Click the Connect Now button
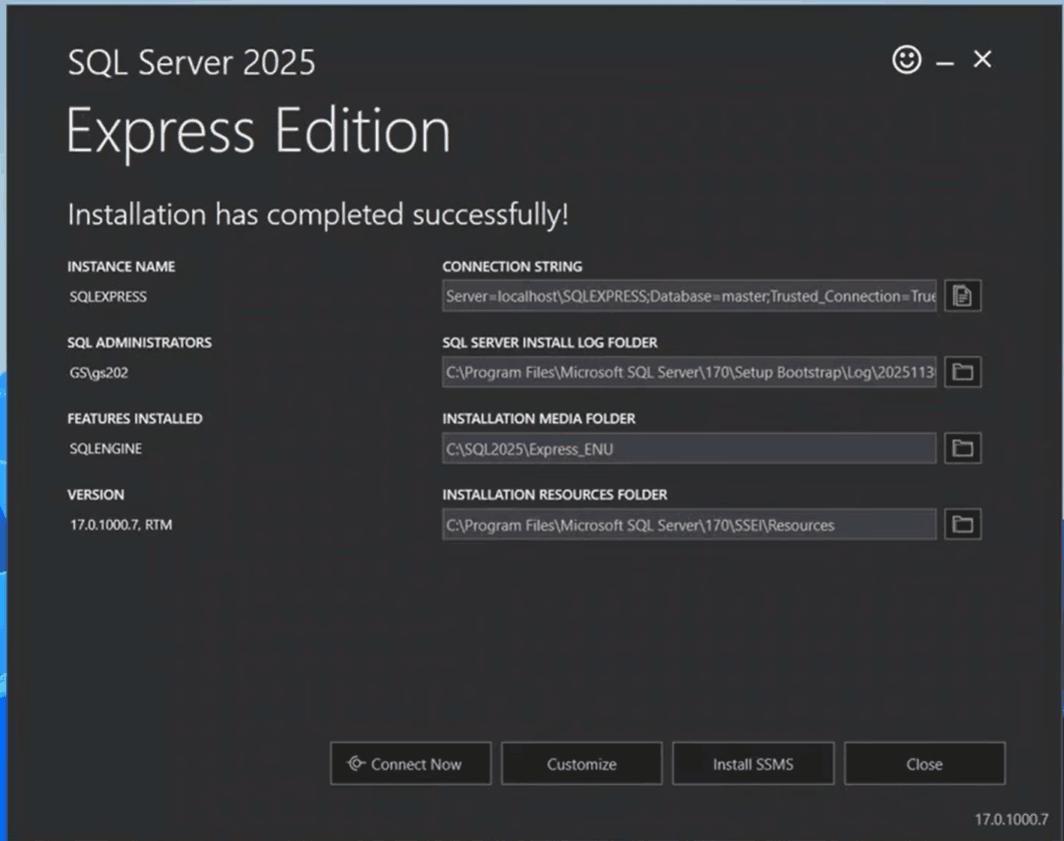This screenshot has height=841, width=1064. 411,764
